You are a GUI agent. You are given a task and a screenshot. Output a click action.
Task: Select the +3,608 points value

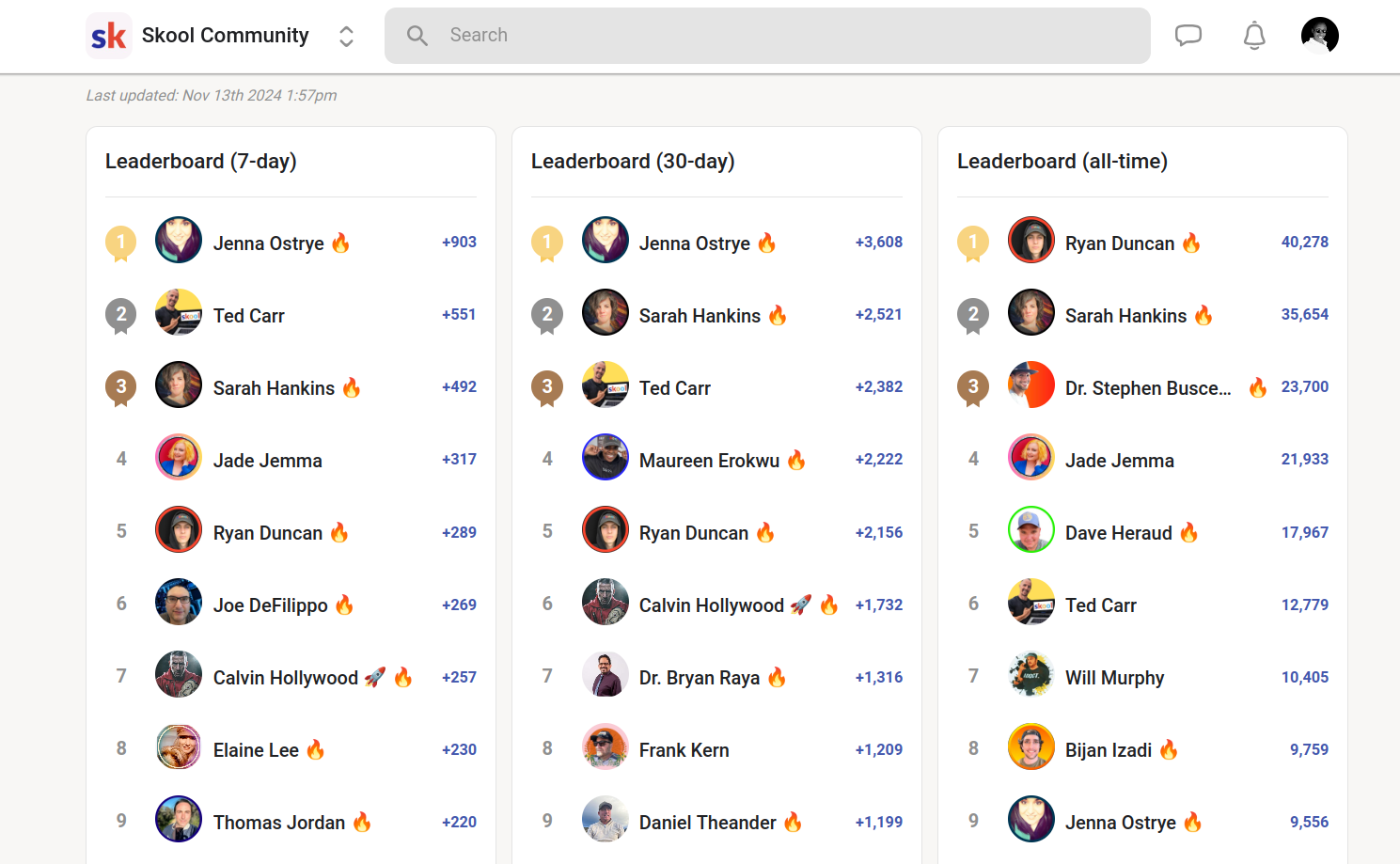[879, 242]
